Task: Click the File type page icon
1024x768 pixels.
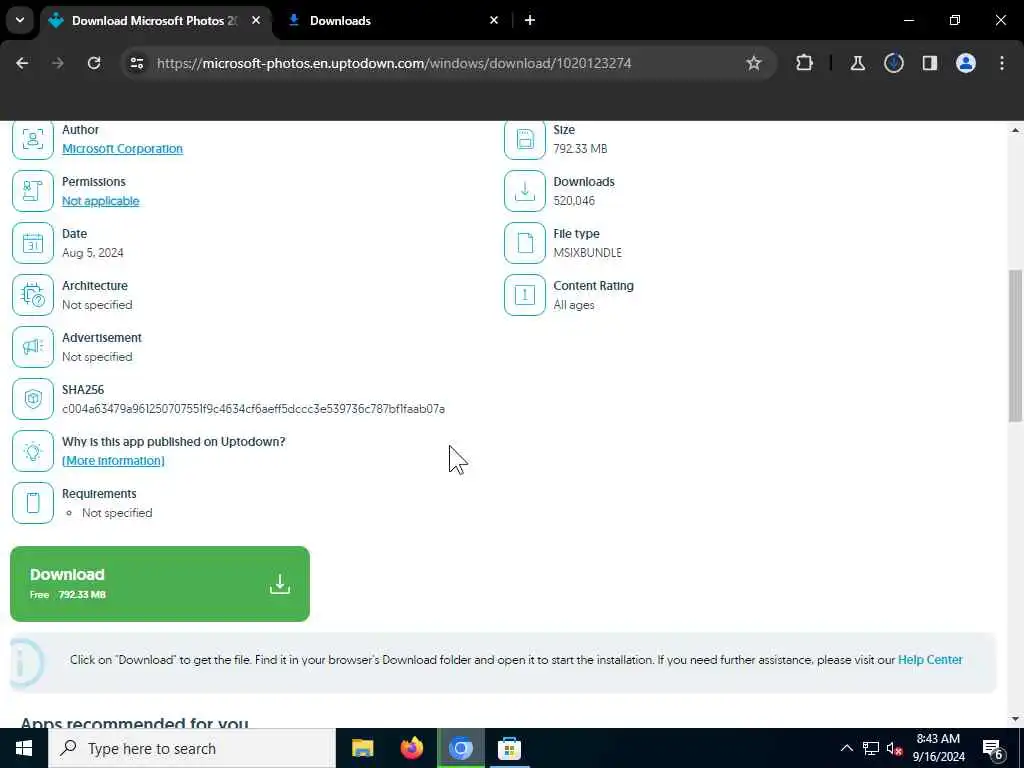Action: [524, 243]
